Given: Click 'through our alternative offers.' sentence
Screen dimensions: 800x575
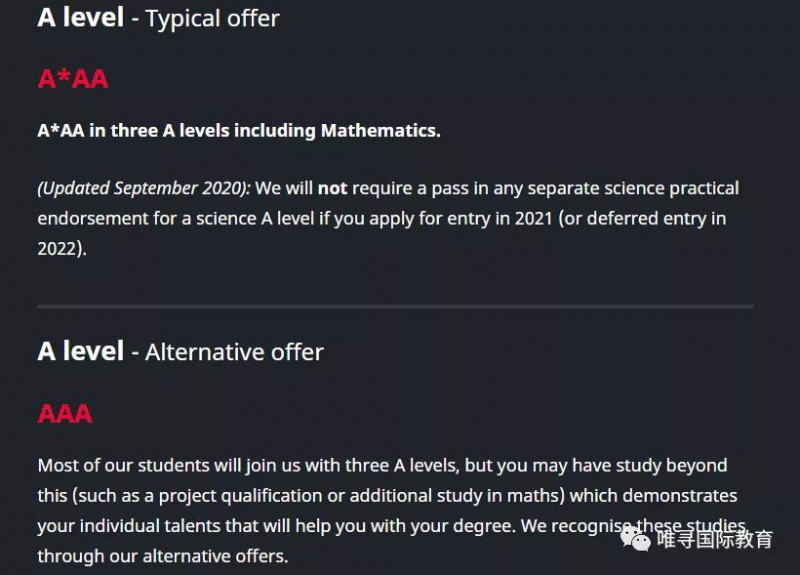Looking at the screenshot, I should click(163, 556).
